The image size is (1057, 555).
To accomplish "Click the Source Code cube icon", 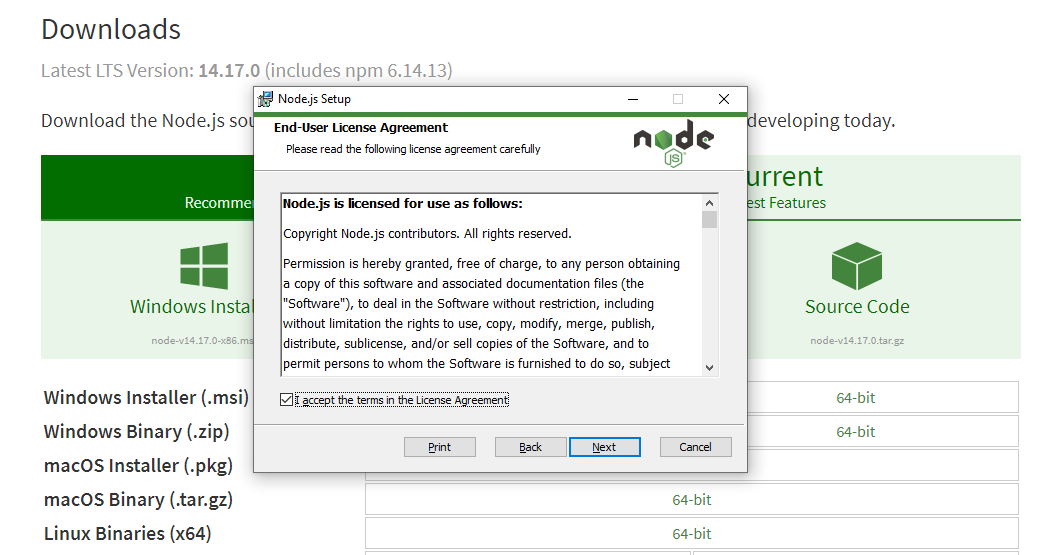I will point(857,266).
